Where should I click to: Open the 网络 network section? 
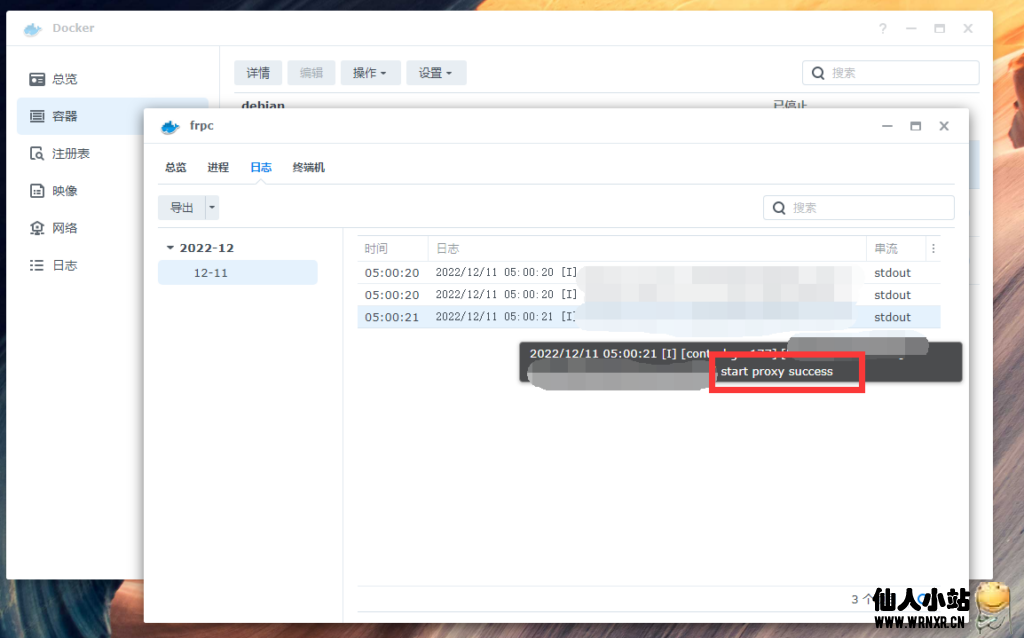(x=64, y=228)
